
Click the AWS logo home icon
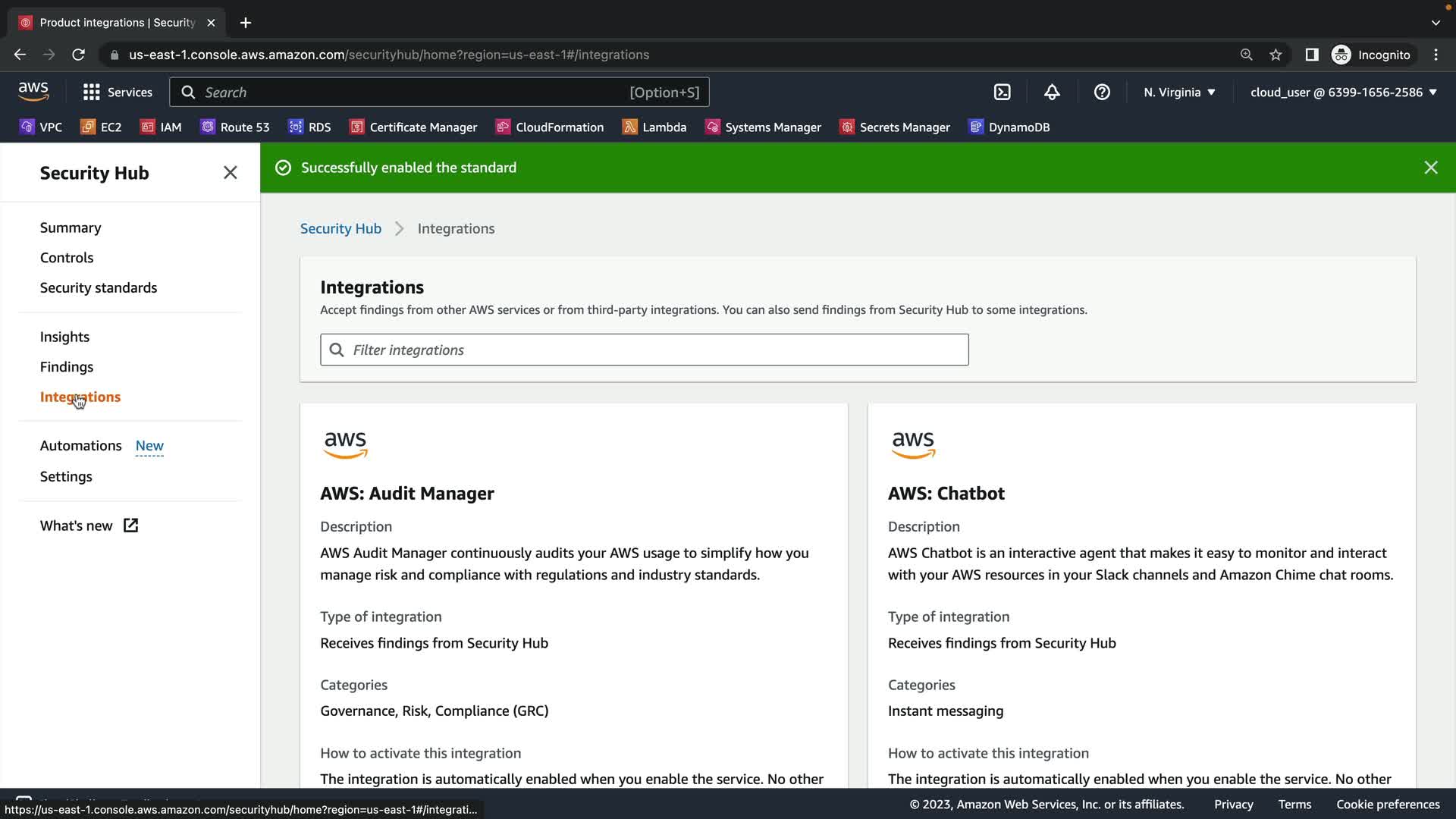[33, 92]
